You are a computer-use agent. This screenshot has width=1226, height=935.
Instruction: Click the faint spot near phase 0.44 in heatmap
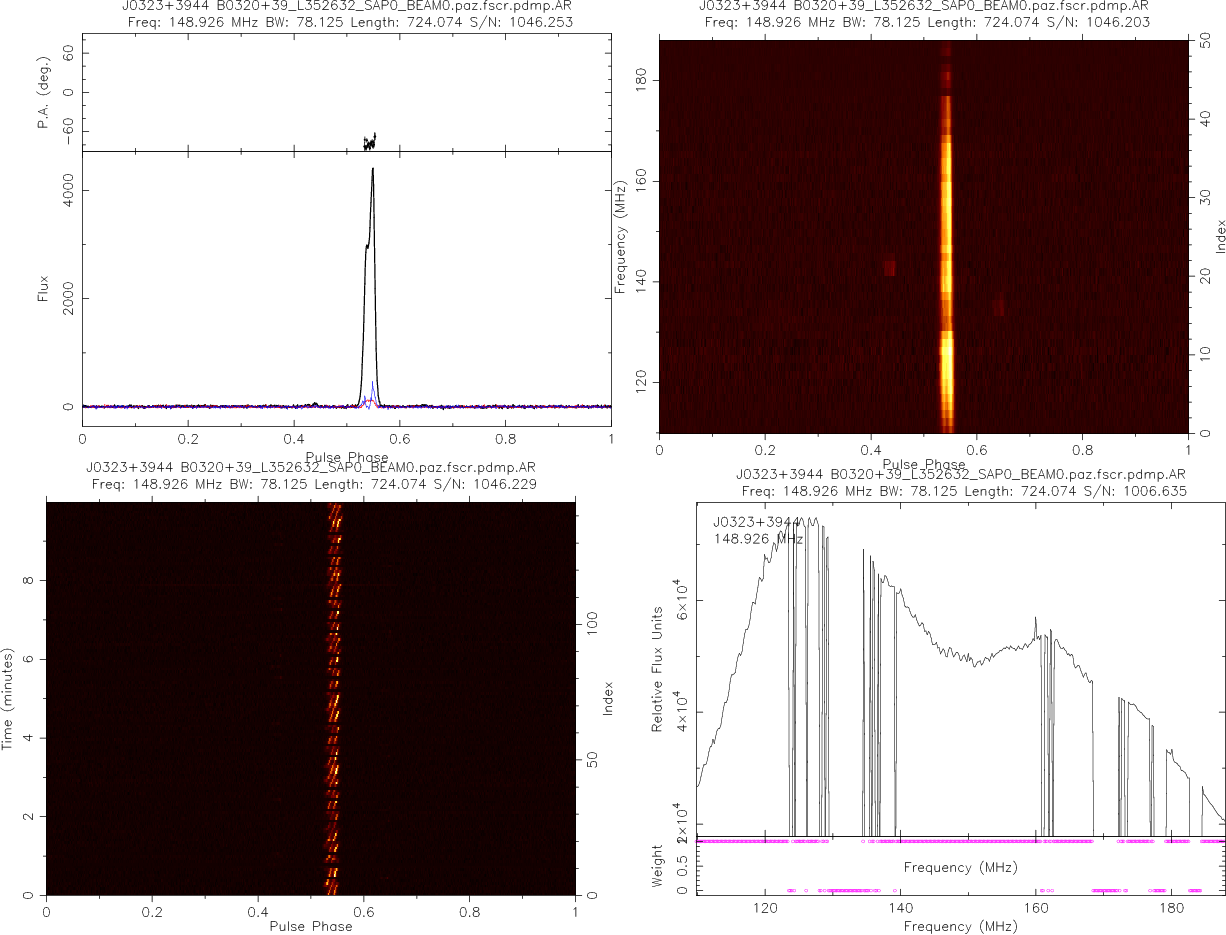click(889, 267)
